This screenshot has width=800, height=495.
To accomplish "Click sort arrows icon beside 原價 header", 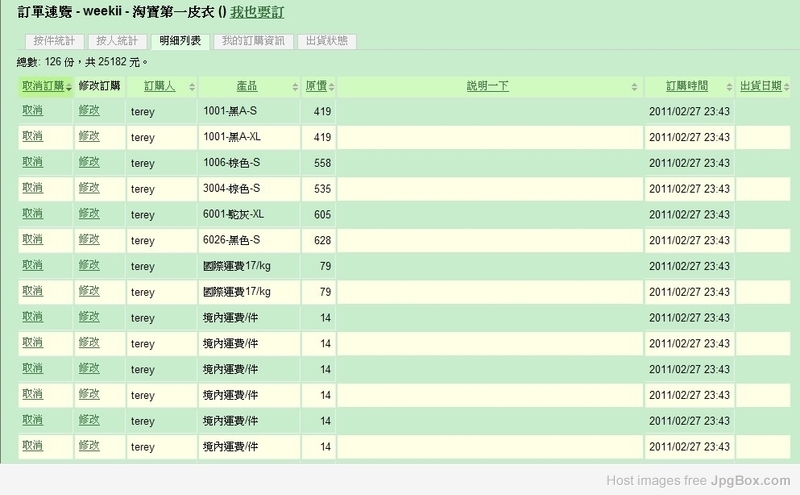I will click(x=331, y=87).
